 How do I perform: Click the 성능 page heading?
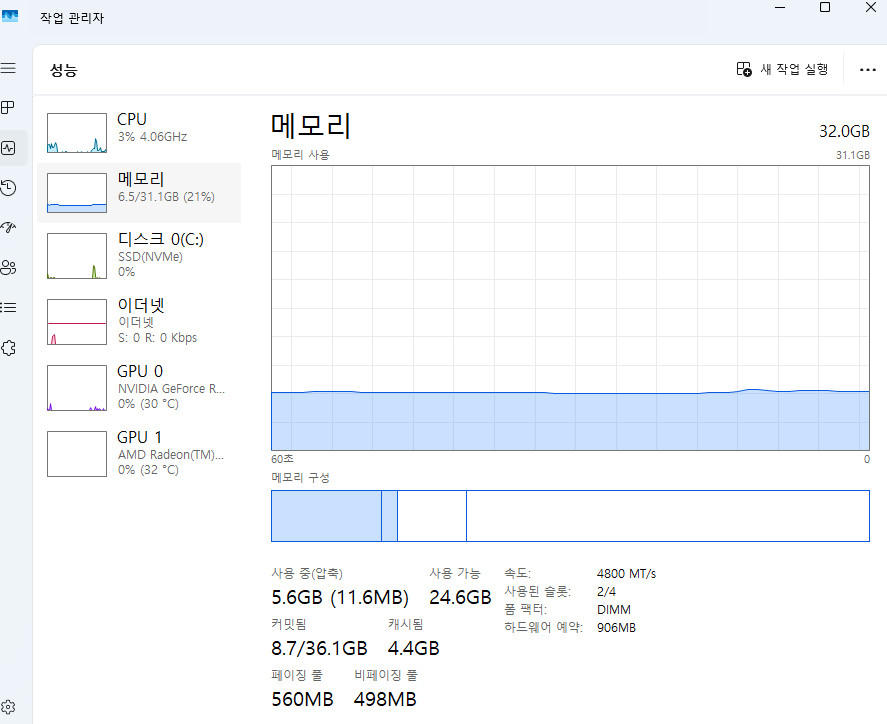coord(63,70)
